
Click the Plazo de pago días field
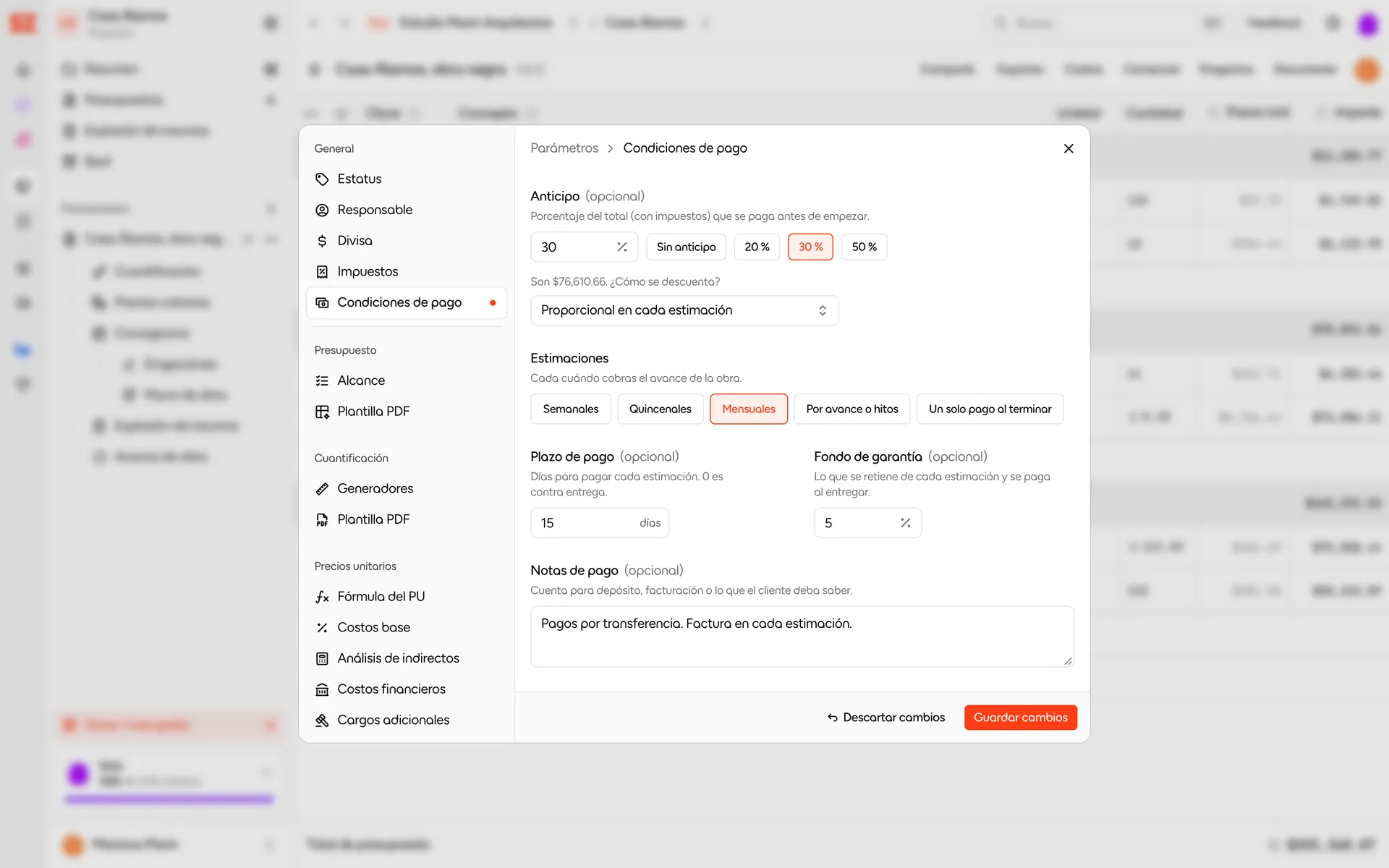(x=600, y=523)
